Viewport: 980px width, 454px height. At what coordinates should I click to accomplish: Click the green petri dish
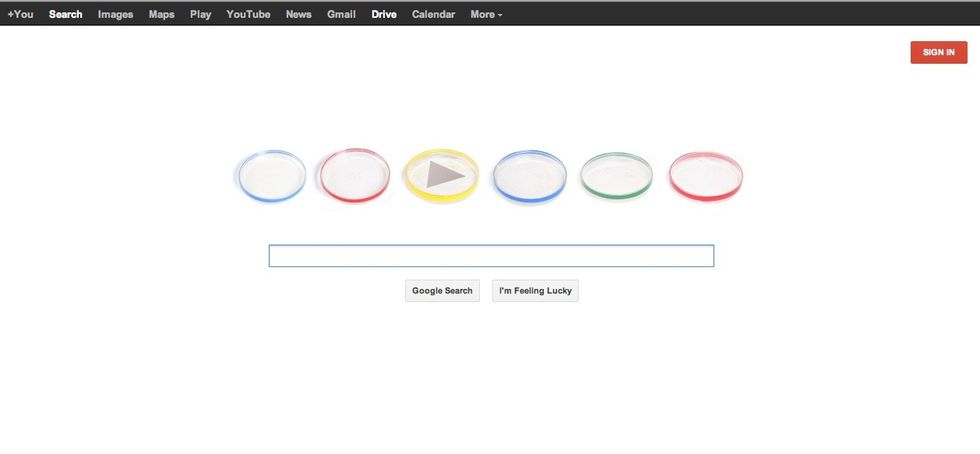(617, 176)
